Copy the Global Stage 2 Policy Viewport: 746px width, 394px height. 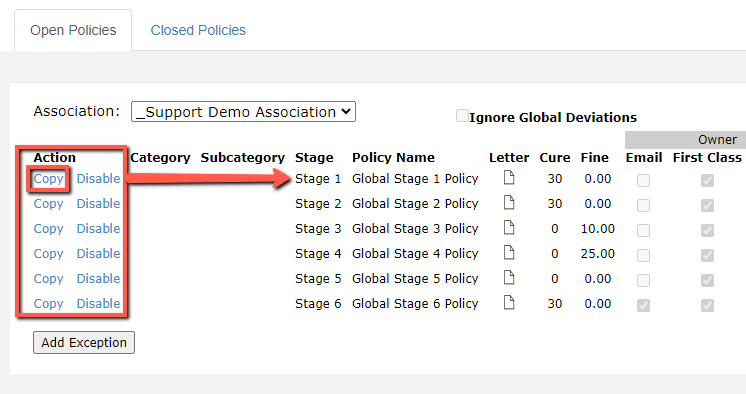click(49, 204)
